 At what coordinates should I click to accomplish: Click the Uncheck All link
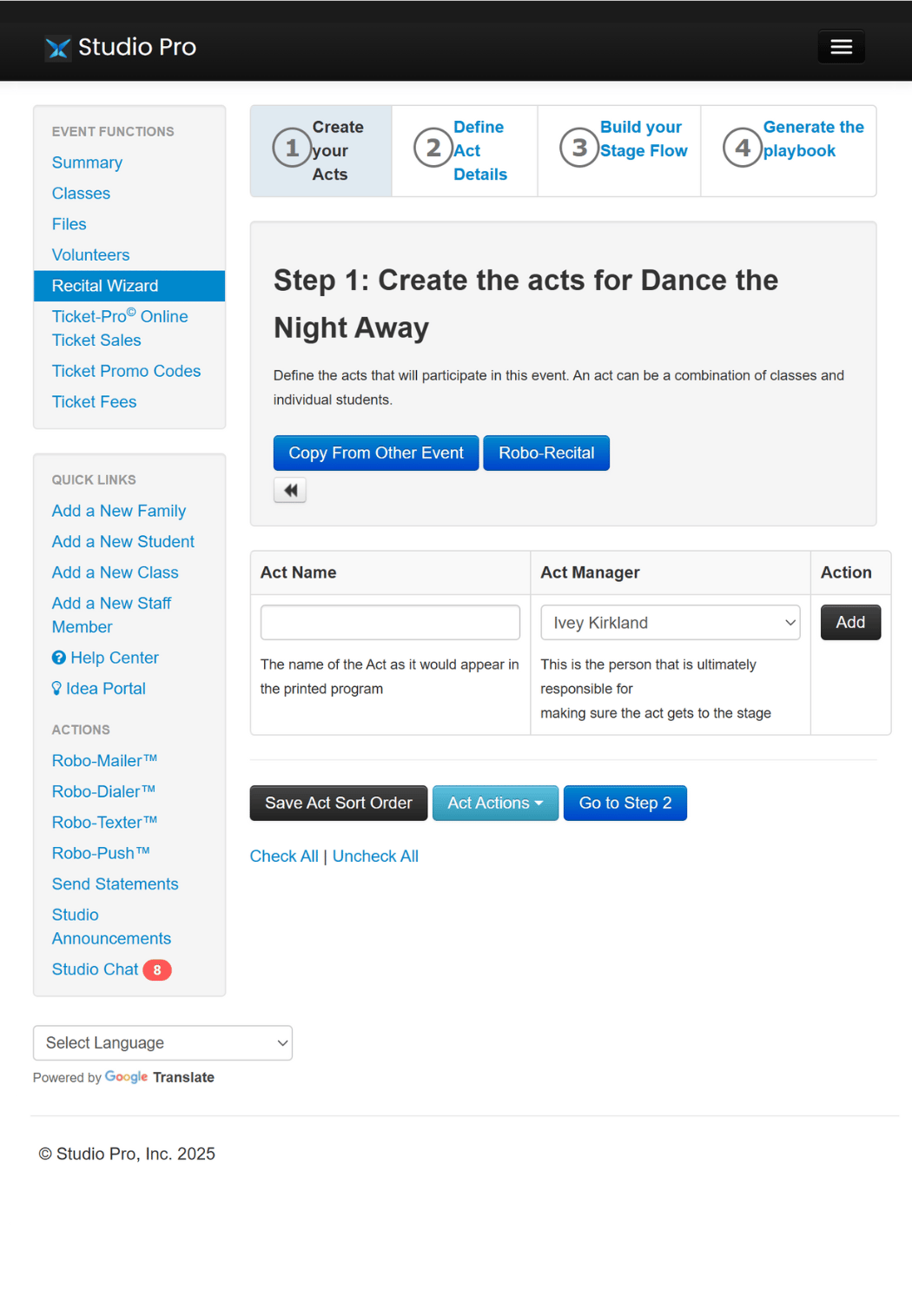pos(375,856)
